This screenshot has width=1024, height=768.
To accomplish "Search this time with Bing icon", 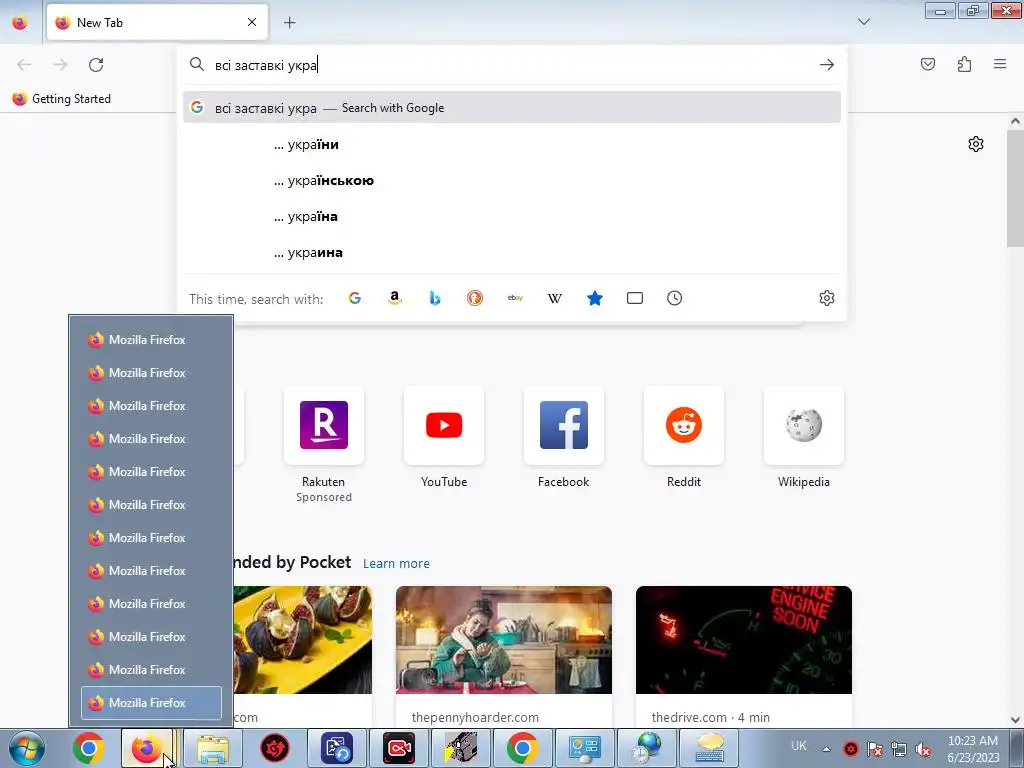I will click(x=435, y=298).
